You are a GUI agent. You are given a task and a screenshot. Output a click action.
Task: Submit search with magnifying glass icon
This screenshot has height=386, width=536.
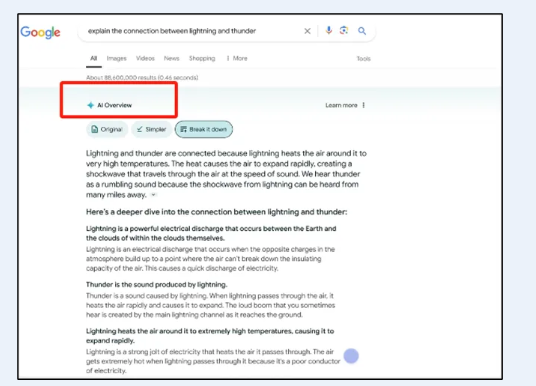point(362,31)
